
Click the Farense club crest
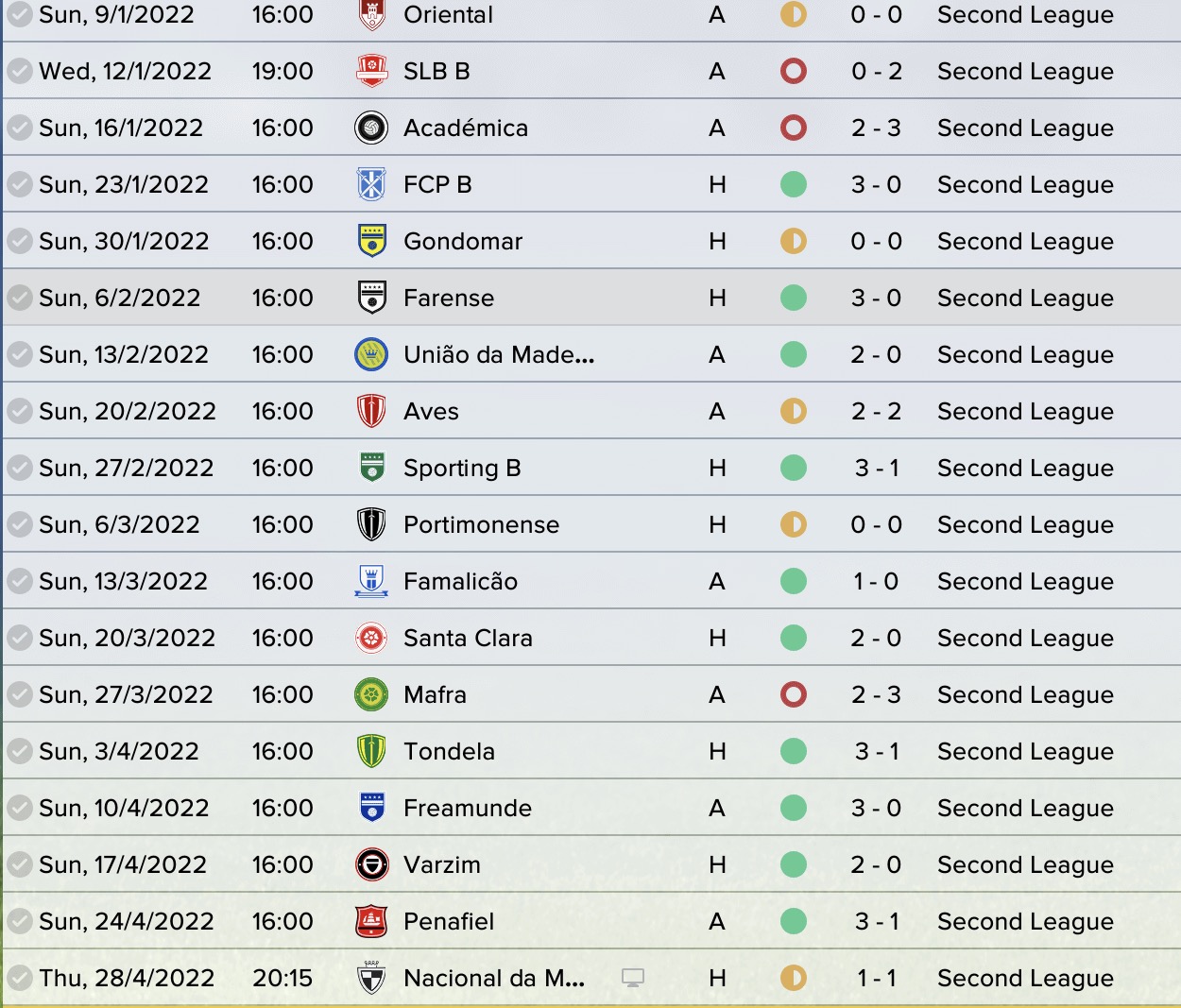(371, 298)
